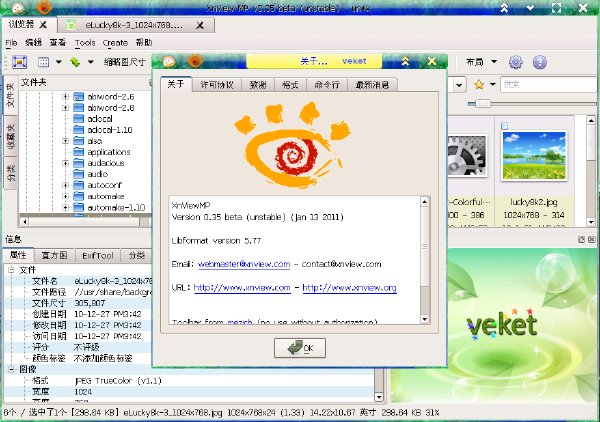Screen dimensions: 600x422
Task: Select the audio folder
Action: click(98, 174)
